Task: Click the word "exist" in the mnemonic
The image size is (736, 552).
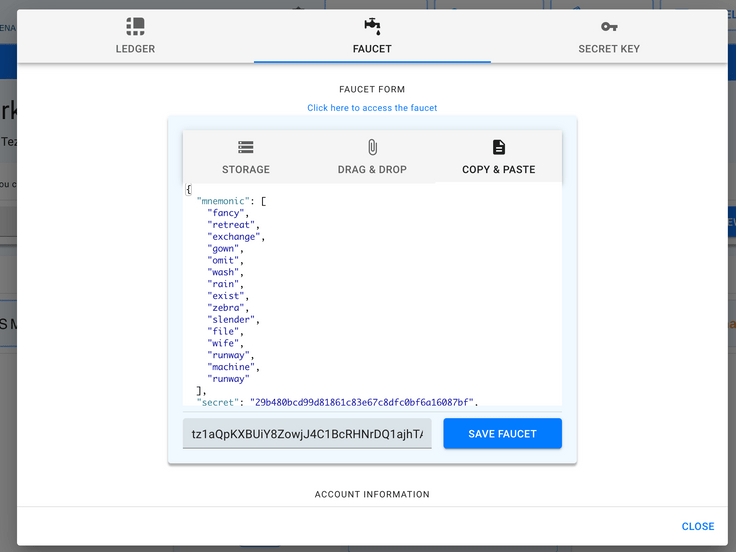Action: click(226, 296)
